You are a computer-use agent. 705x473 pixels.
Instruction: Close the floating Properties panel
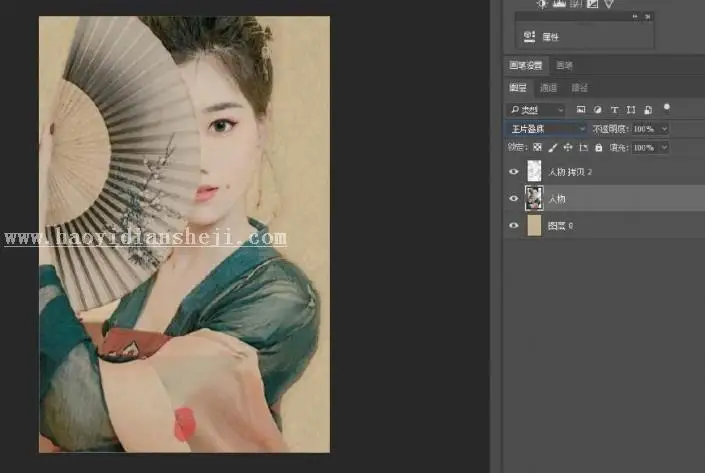(x=647, y=17)
